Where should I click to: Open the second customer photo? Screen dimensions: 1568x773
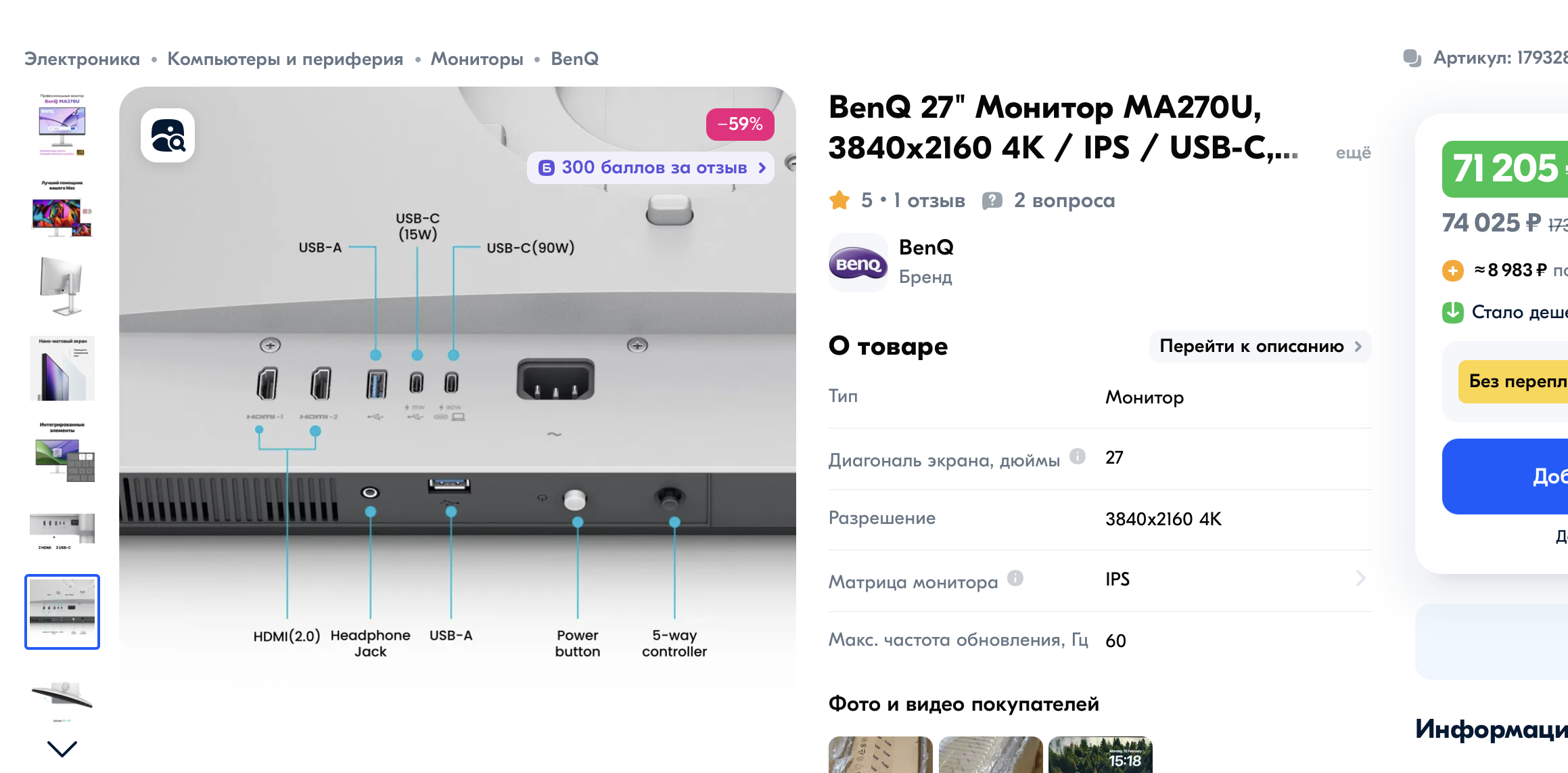coord(991,755)
